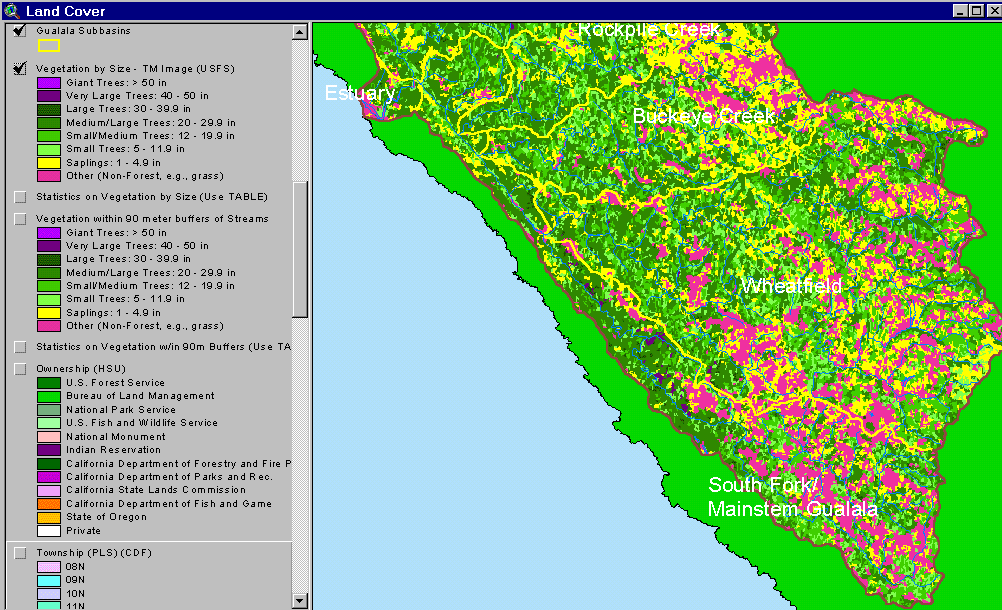
Task: Click pink Other swatch under Vegetation by Size
Action: (x=49, y=176)
